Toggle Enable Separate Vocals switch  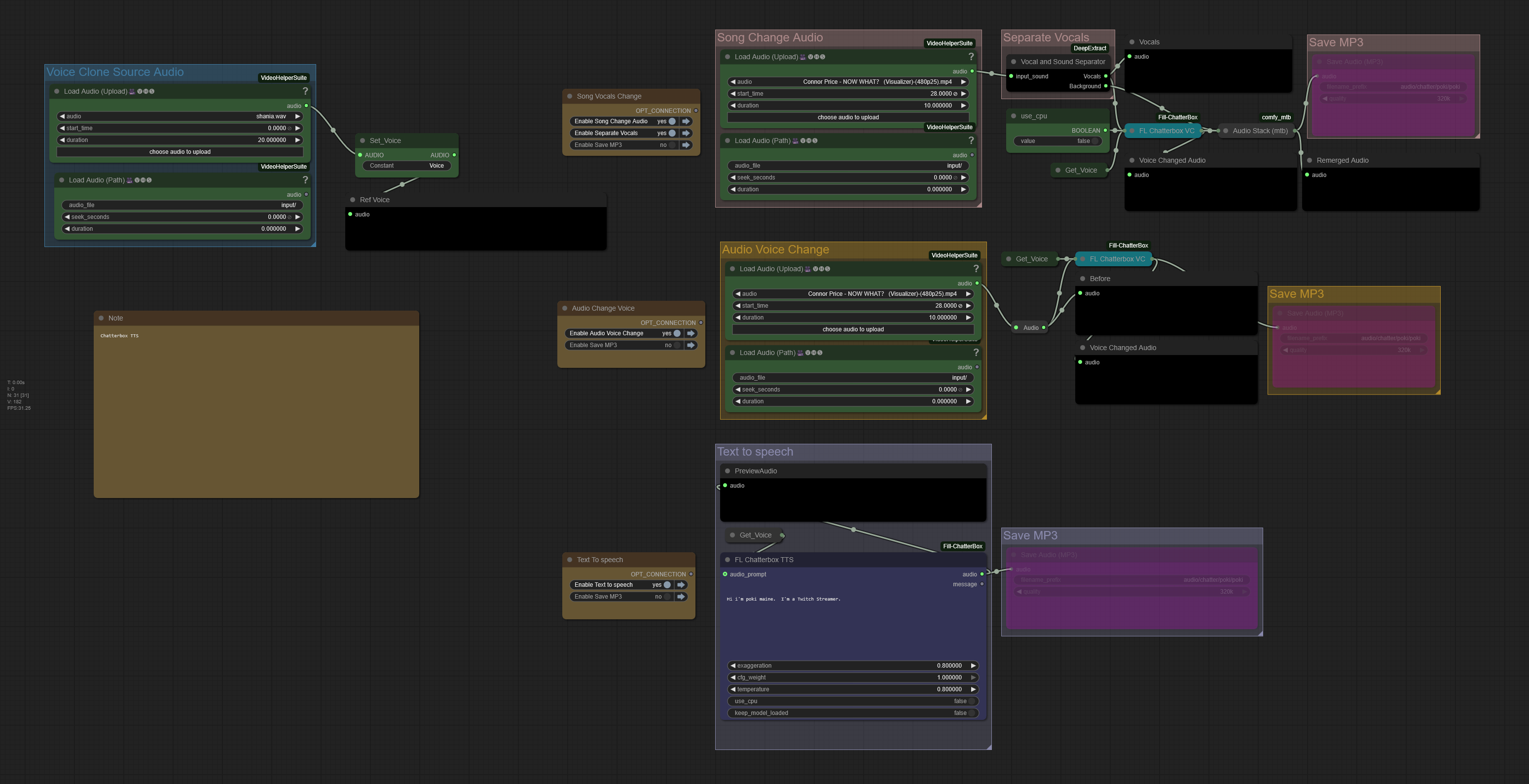coord(672,133)
